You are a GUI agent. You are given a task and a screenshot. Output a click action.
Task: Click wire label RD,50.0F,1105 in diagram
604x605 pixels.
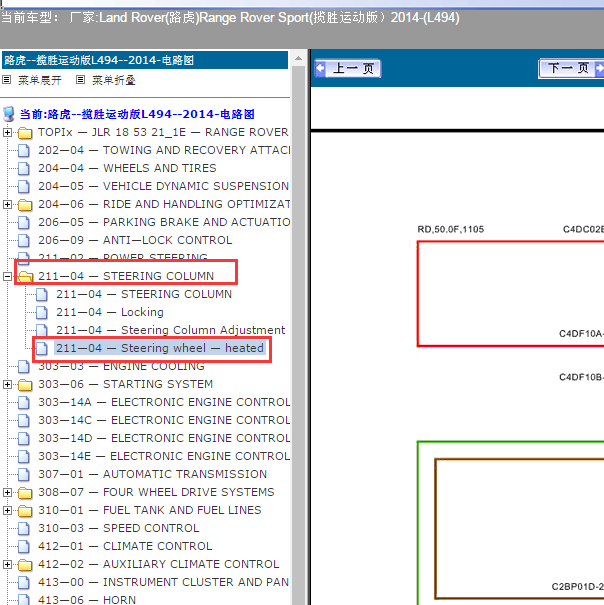450,230
